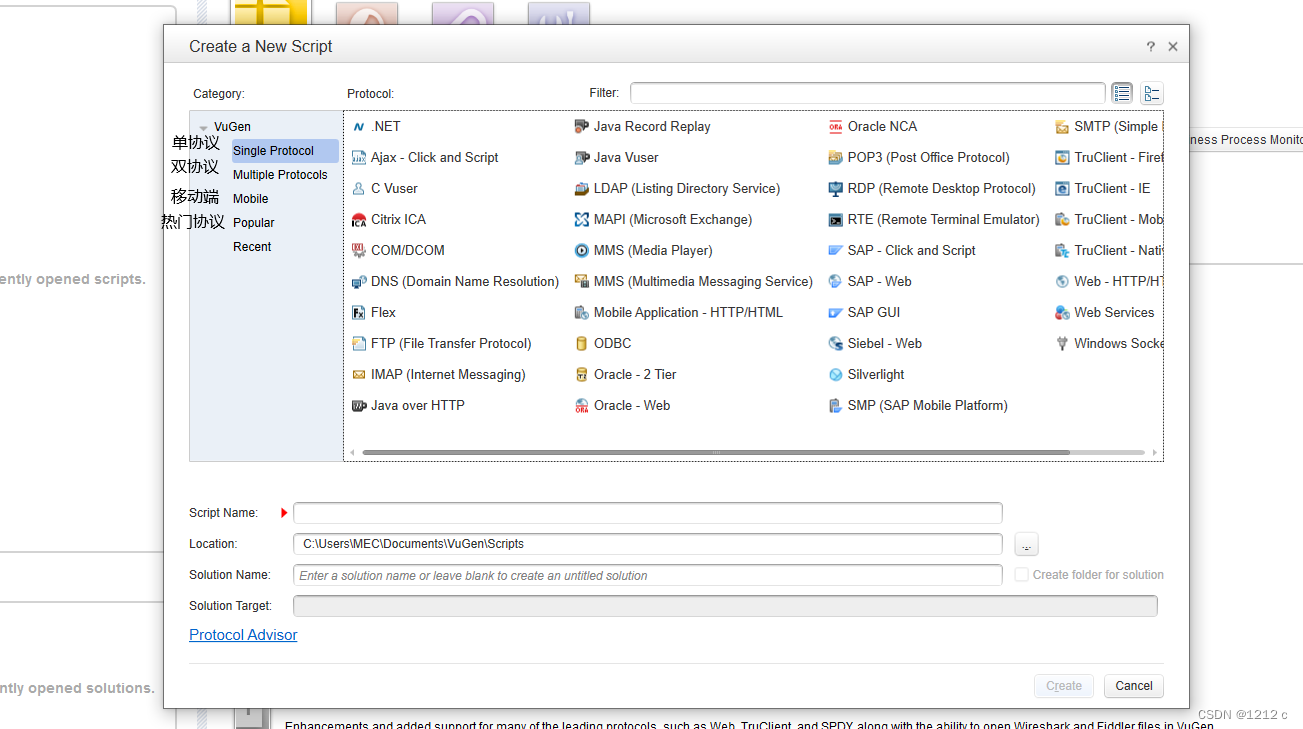Click the protocol list horizontal scrollbar

716,453
